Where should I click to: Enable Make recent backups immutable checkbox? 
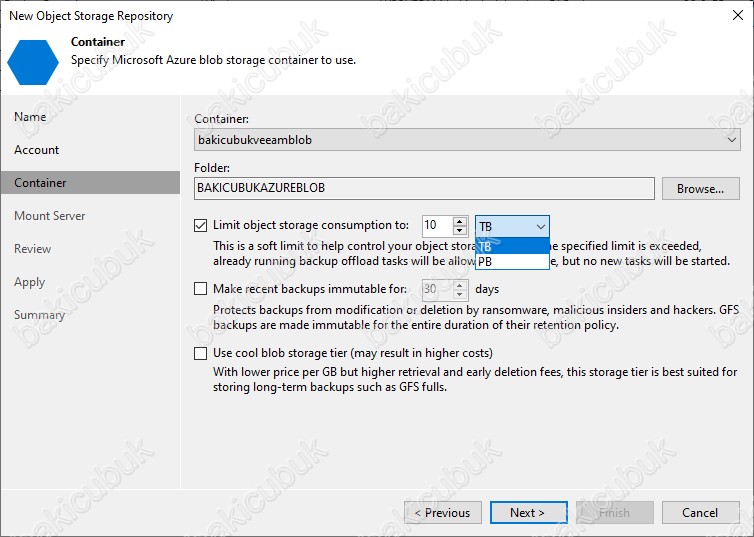pyautogui.click(x=201, y=288)
